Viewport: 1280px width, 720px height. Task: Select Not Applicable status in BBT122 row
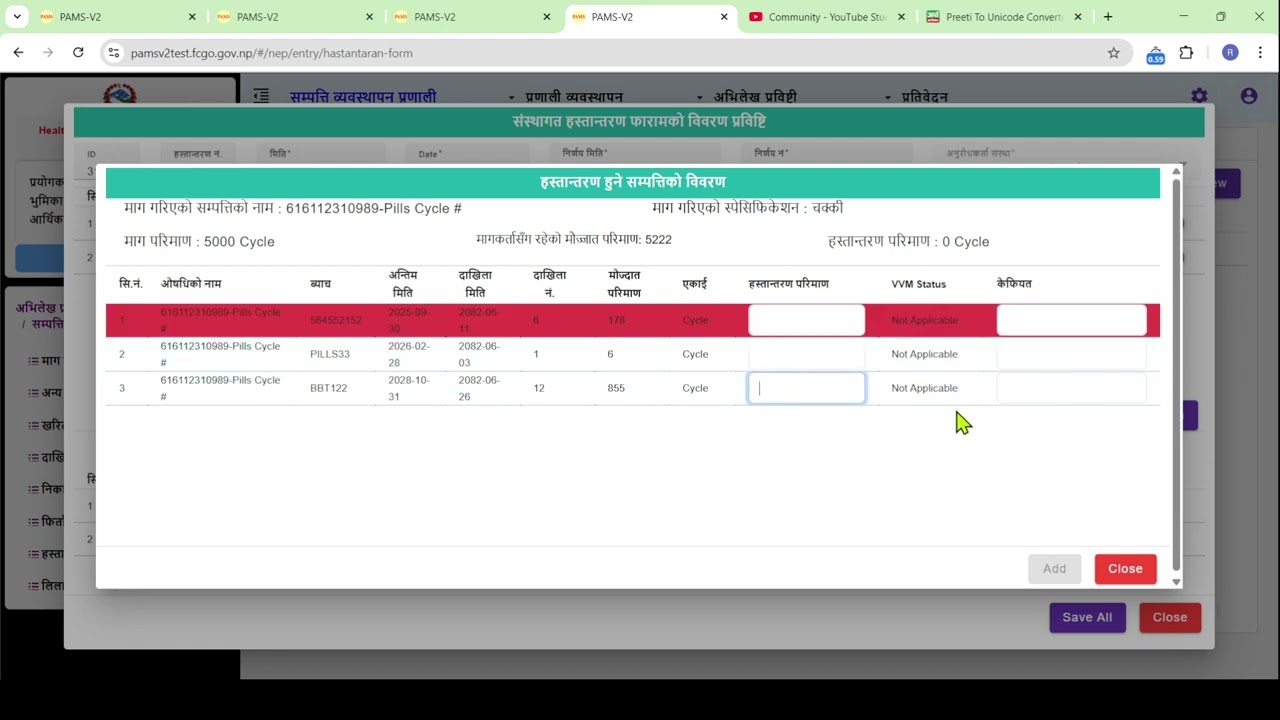click(x=924, y=388)
